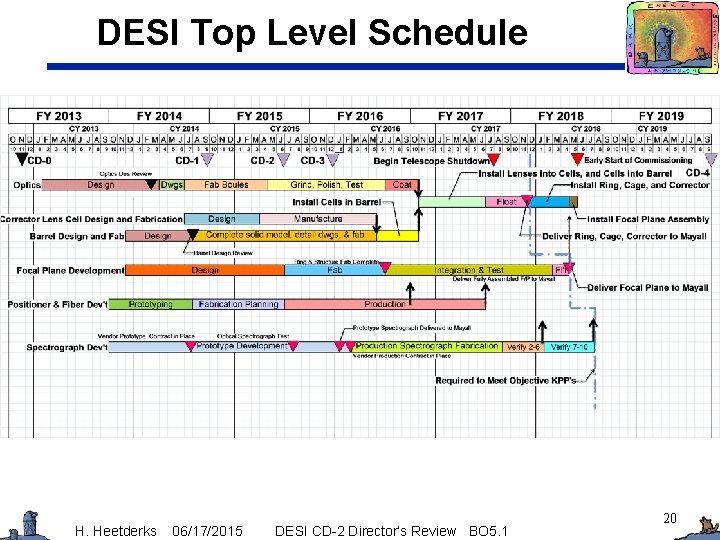Select the red Coat bar
The image size is (720, 540).
pos(402,185)
